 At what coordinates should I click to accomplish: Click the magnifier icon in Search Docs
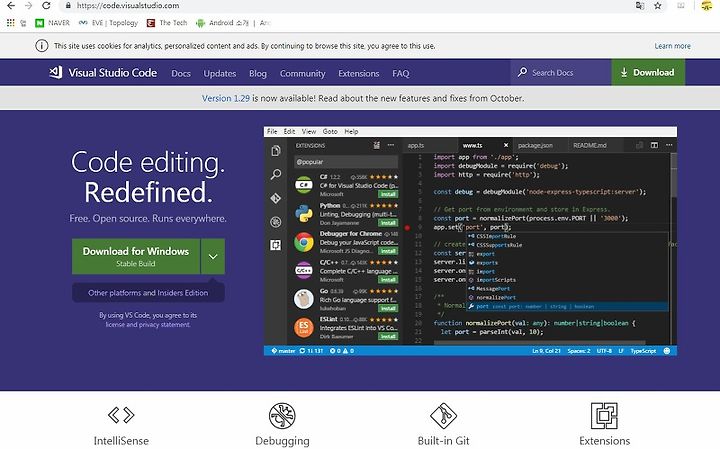pyautogui.click(x=522, y=72)
